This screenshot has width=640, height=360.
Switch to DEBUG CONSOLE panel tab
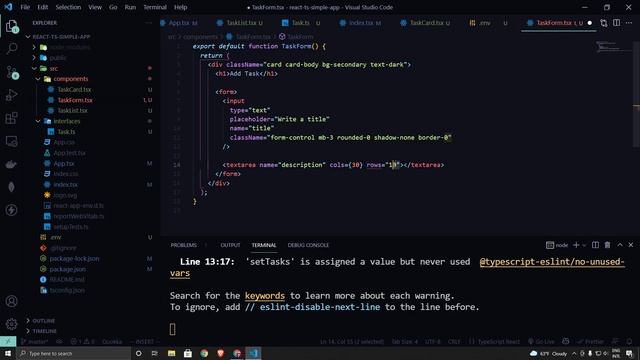(x=308, y=245)
